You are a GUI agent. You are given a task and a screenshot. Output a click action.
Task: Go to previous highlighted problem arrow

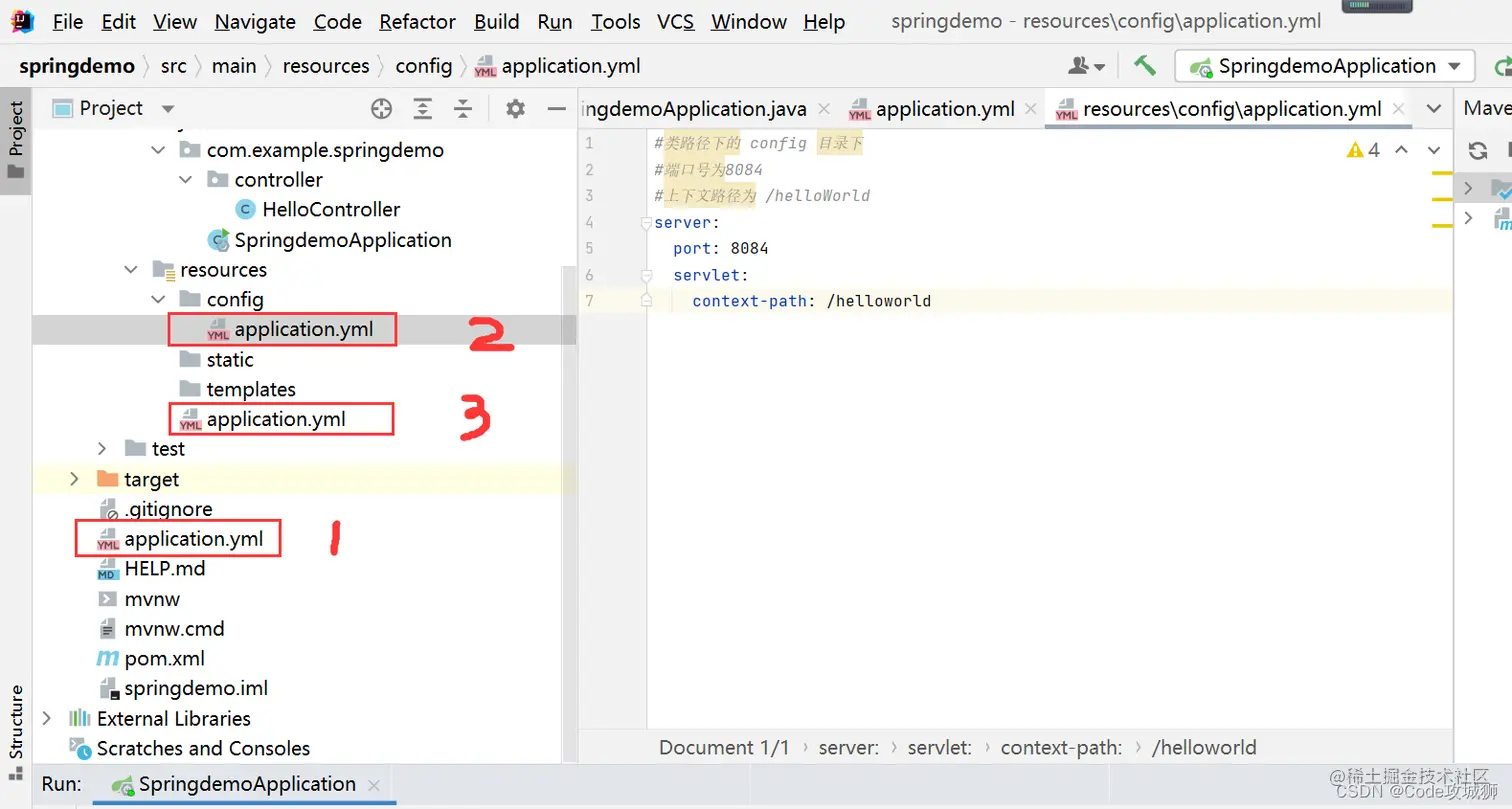click(1401, 150)
